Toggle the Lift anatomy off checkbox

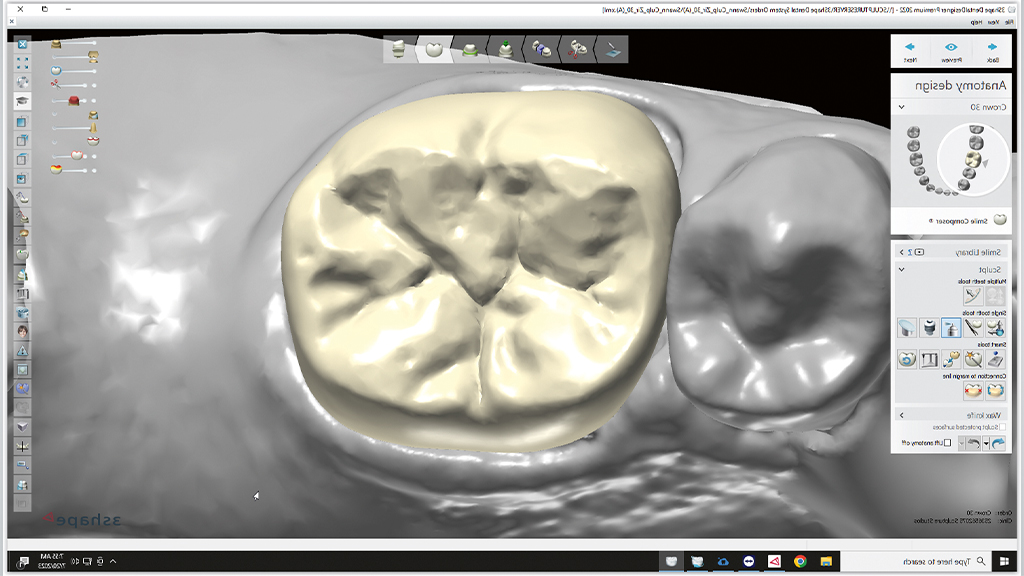click(948, 443)
